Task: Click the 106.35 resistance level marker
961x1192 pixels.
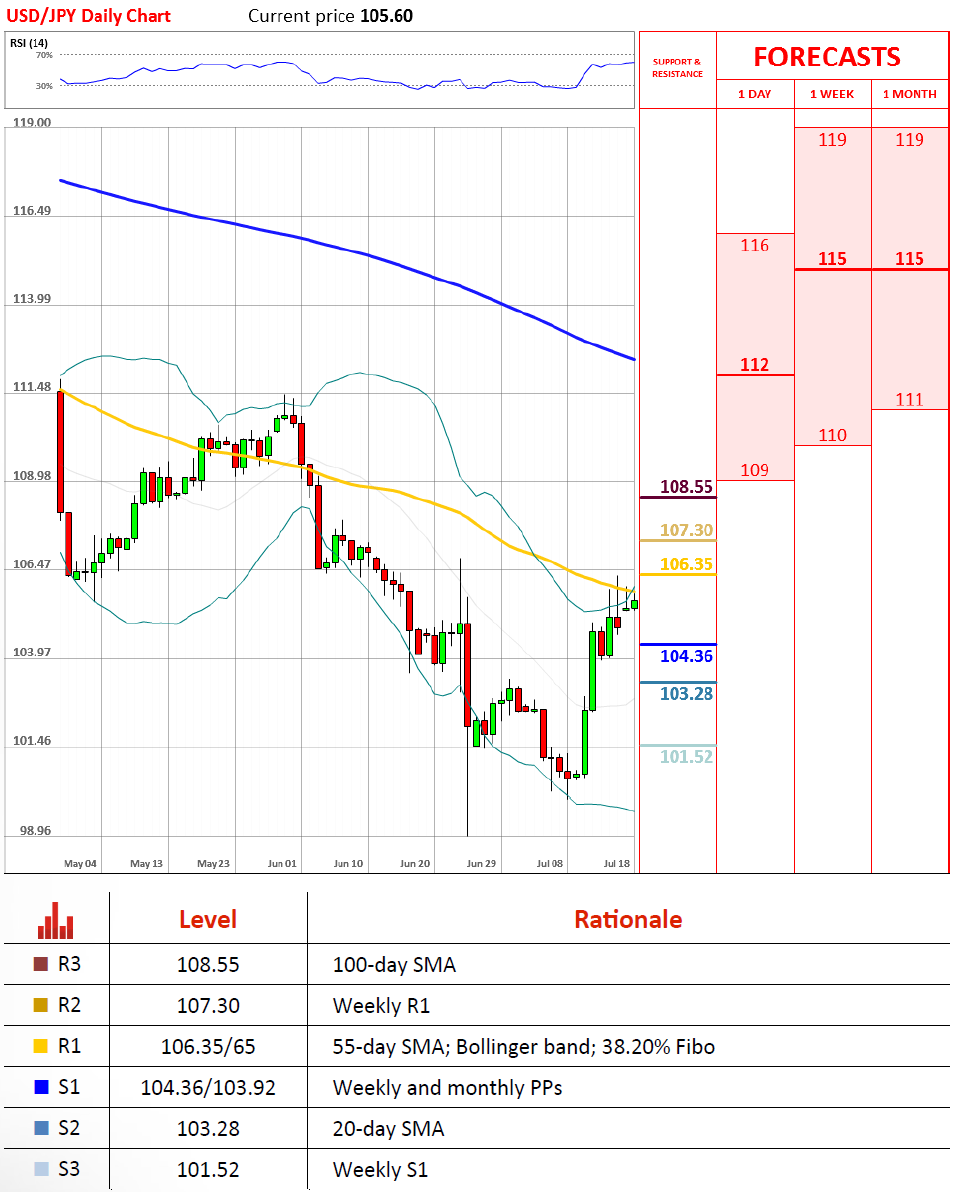Action: tap(686, 564)
